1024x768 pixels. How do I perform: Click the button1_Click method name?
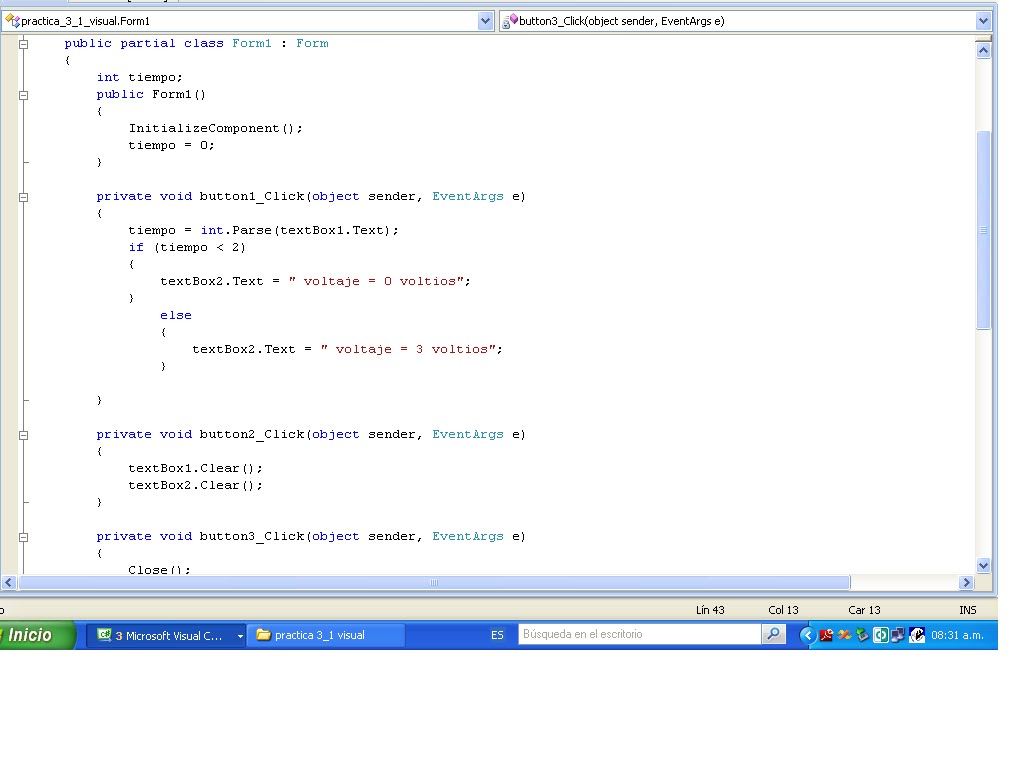pyautogui.click(x=252, y=196)
